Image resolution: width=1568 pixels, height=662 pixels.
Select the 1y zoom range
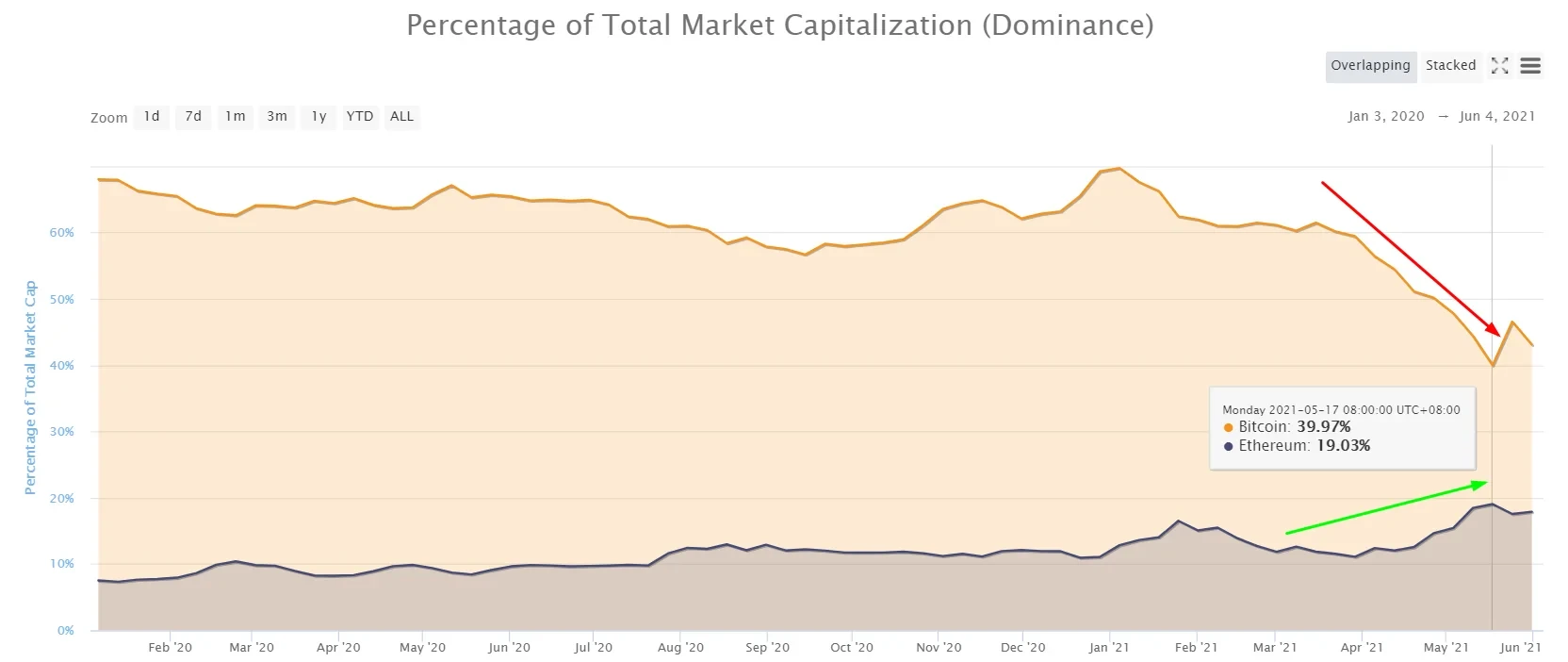pyautogui.click(x=318, y=116)
